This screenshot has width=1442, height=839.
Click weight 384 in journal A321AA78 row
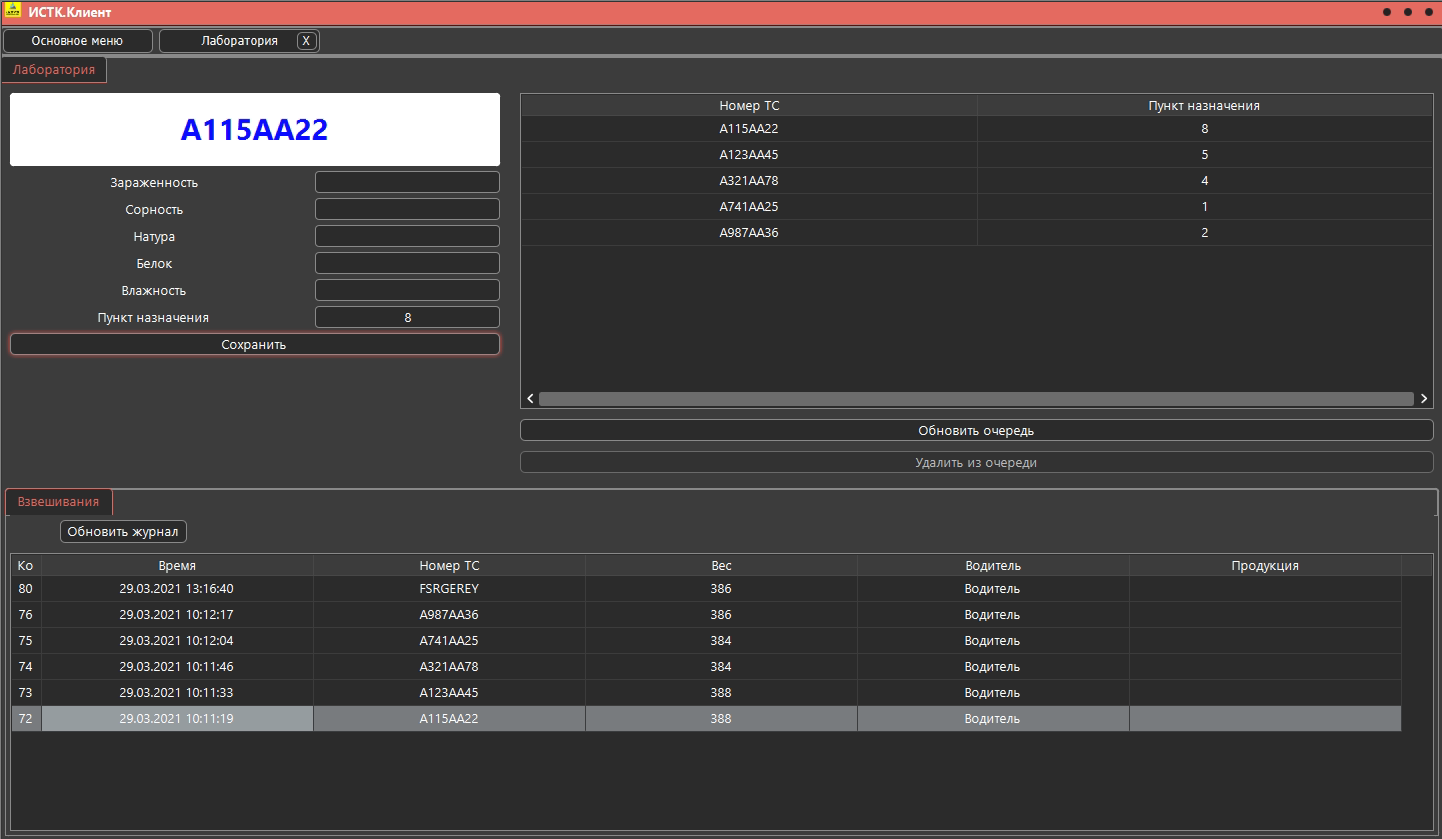click(721, 667)
